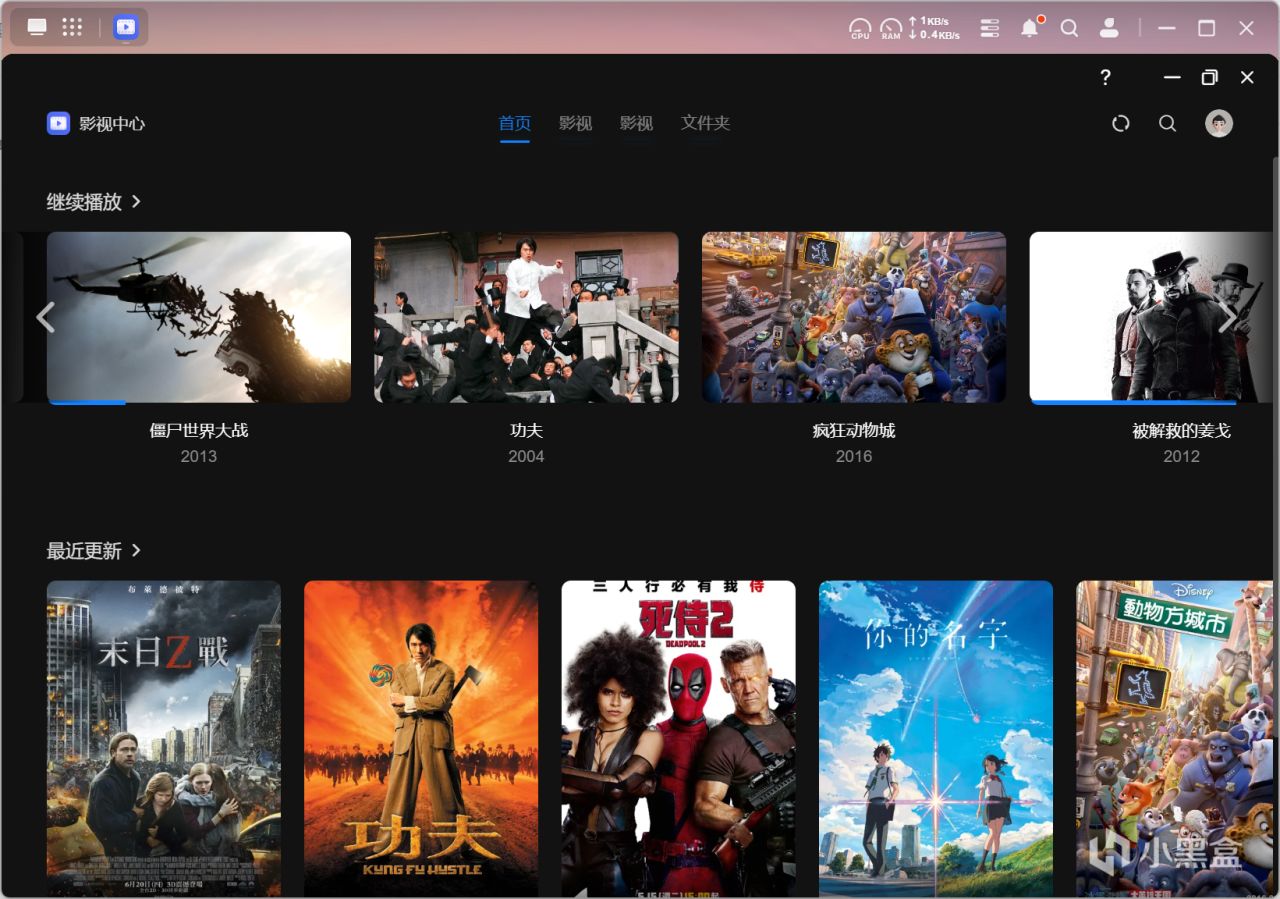Expand the 最近更新 section chevron
This screenshot has height=899, width=1280.
[x=136, y=550]
